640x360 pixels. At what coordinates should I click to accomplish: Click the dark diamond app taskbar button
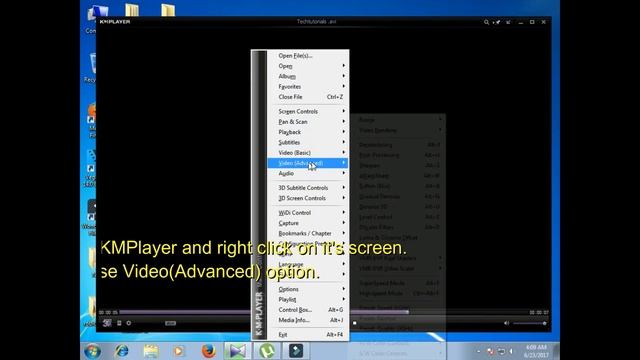point(296,351)
